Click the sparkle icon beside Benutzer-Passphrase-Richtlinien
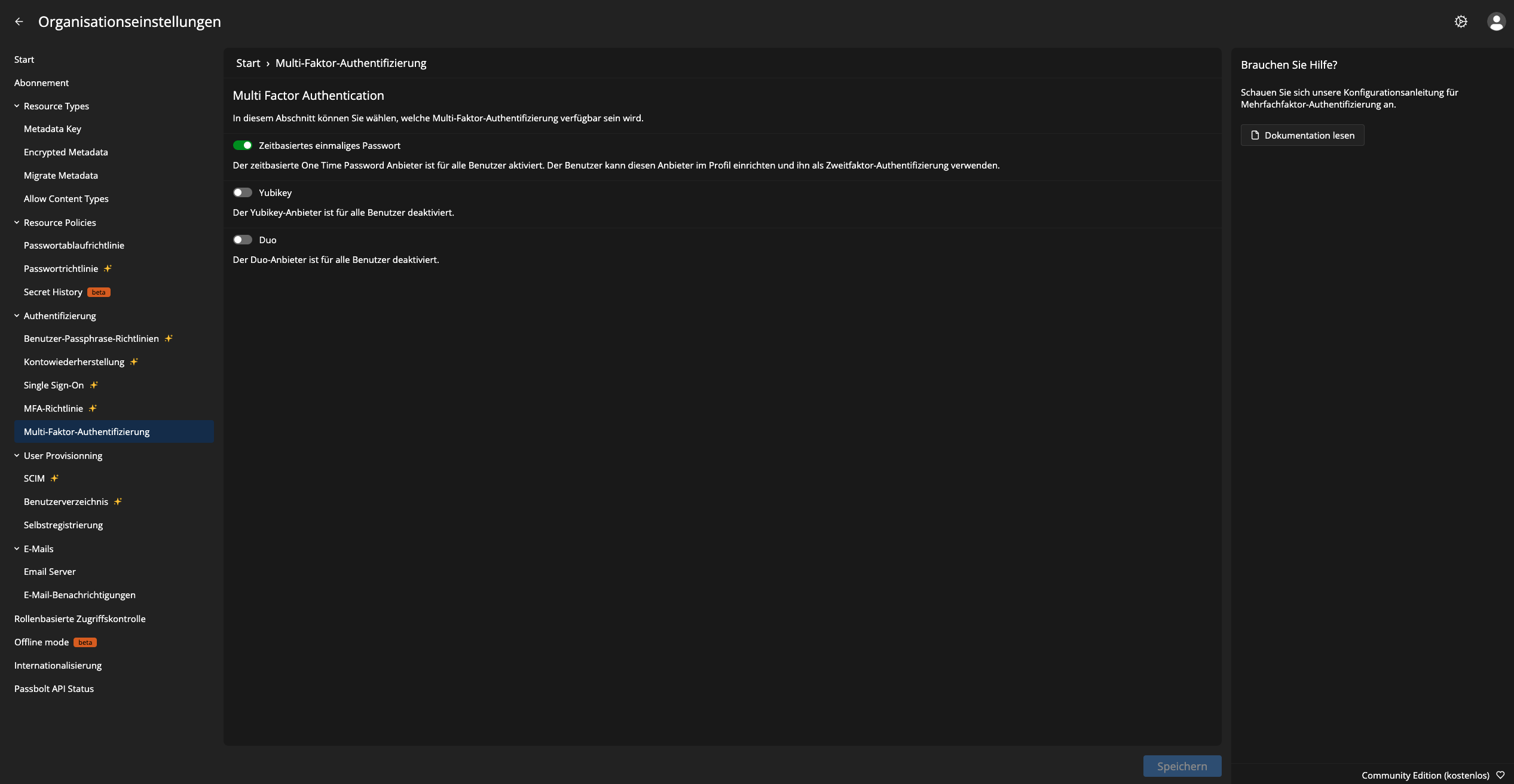 tap(169, 338)
